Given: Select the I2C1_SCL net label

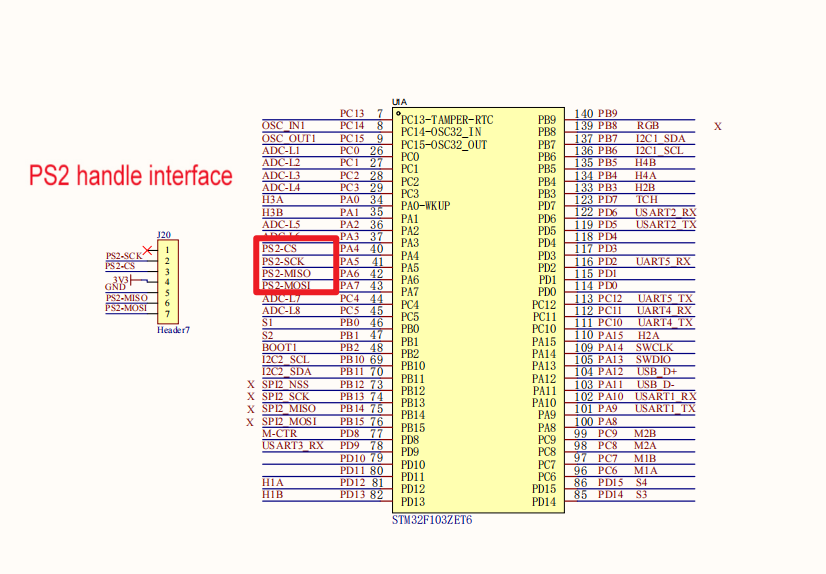Looking at the screenshot, I should (659, 151).
